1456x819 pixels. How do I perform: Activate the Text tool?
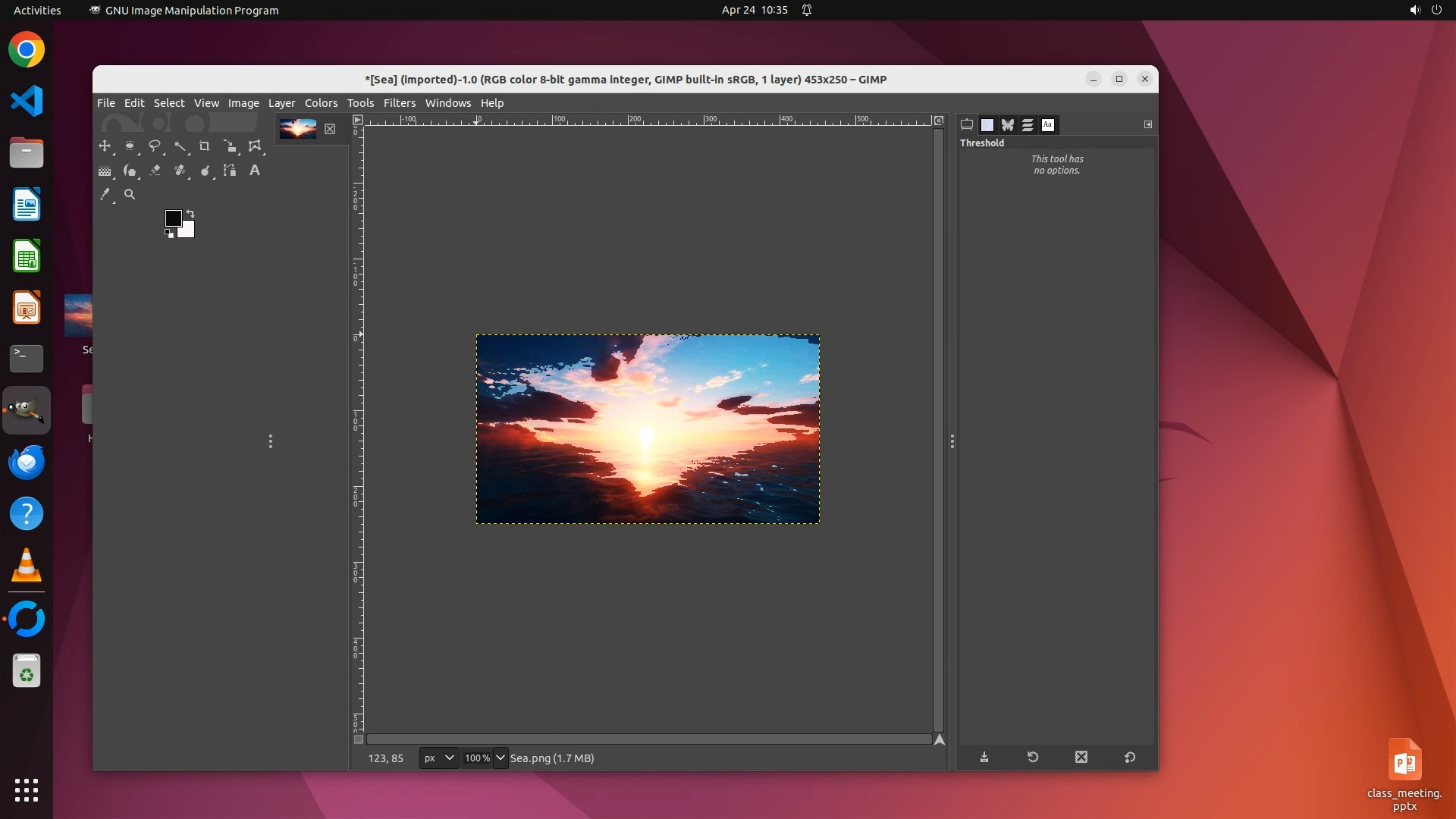[x=255, y=171]
